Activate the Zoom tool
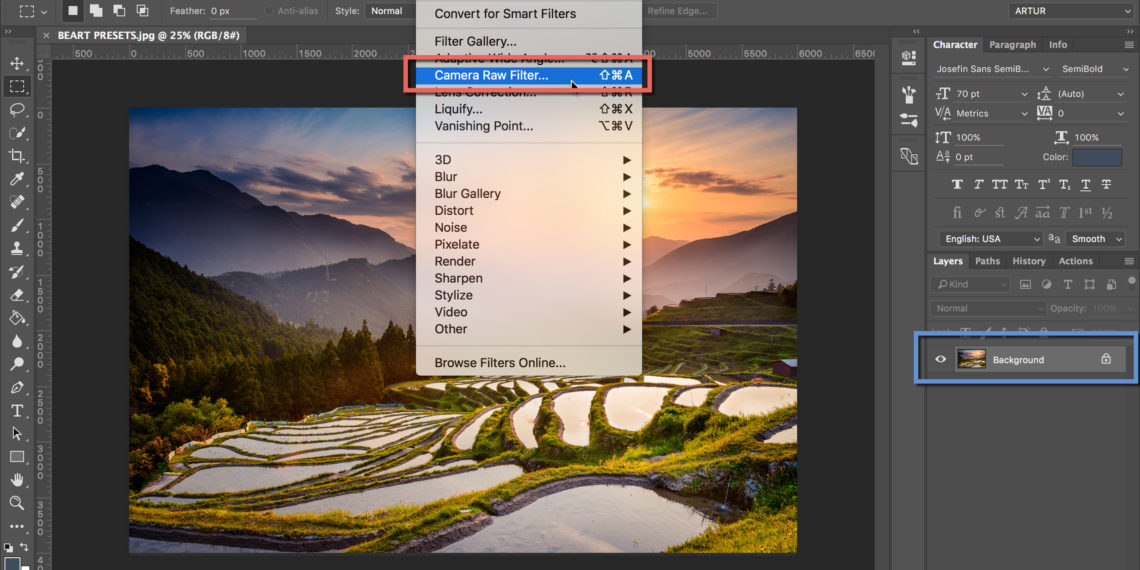Screen dimensions: 1140x570 pos(17,503)
